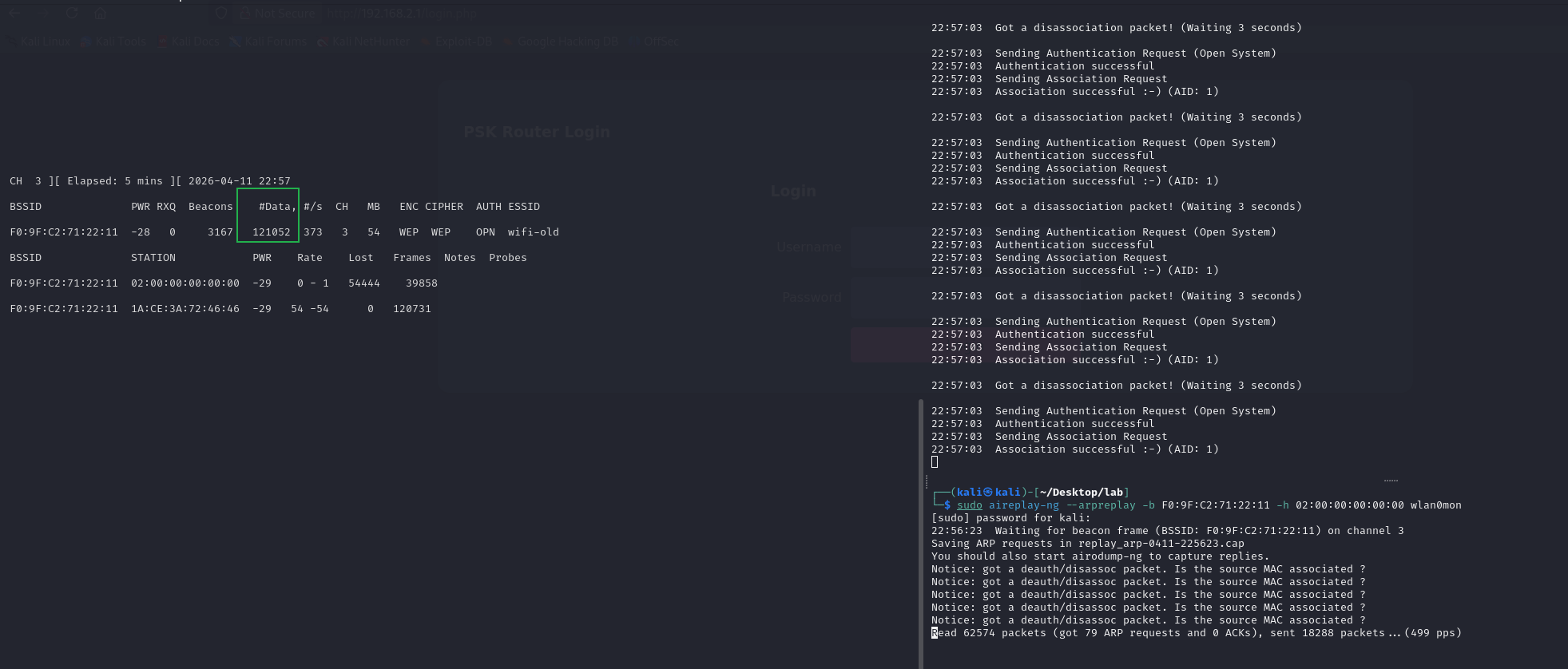Image resolution: width=1568 pixels, height=669 pixels.
Task: Select the Frames value 120731
Action: coord(412,309)
